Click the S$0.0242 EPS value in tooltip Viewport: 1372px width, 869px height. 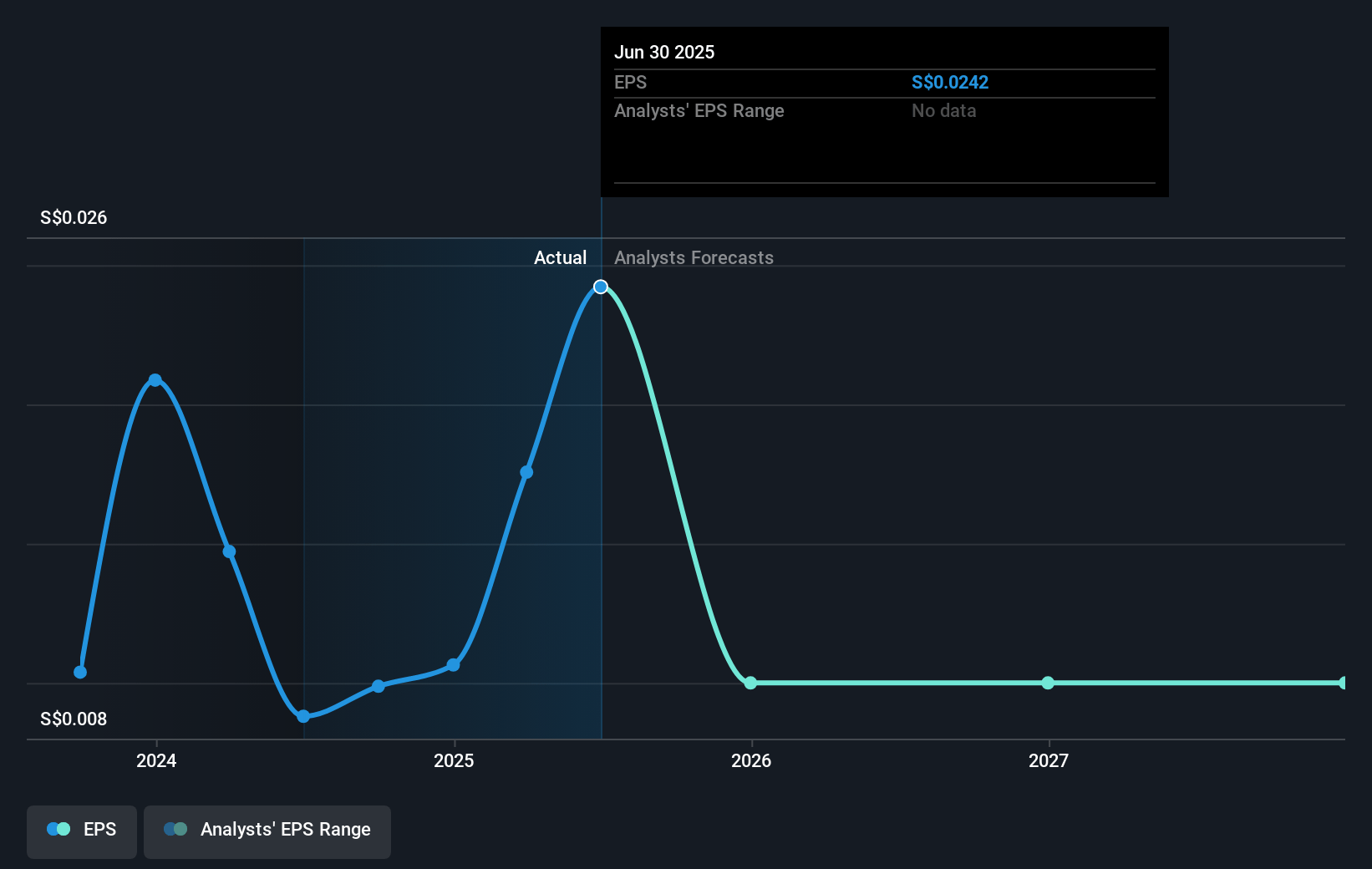pos(949,82)
